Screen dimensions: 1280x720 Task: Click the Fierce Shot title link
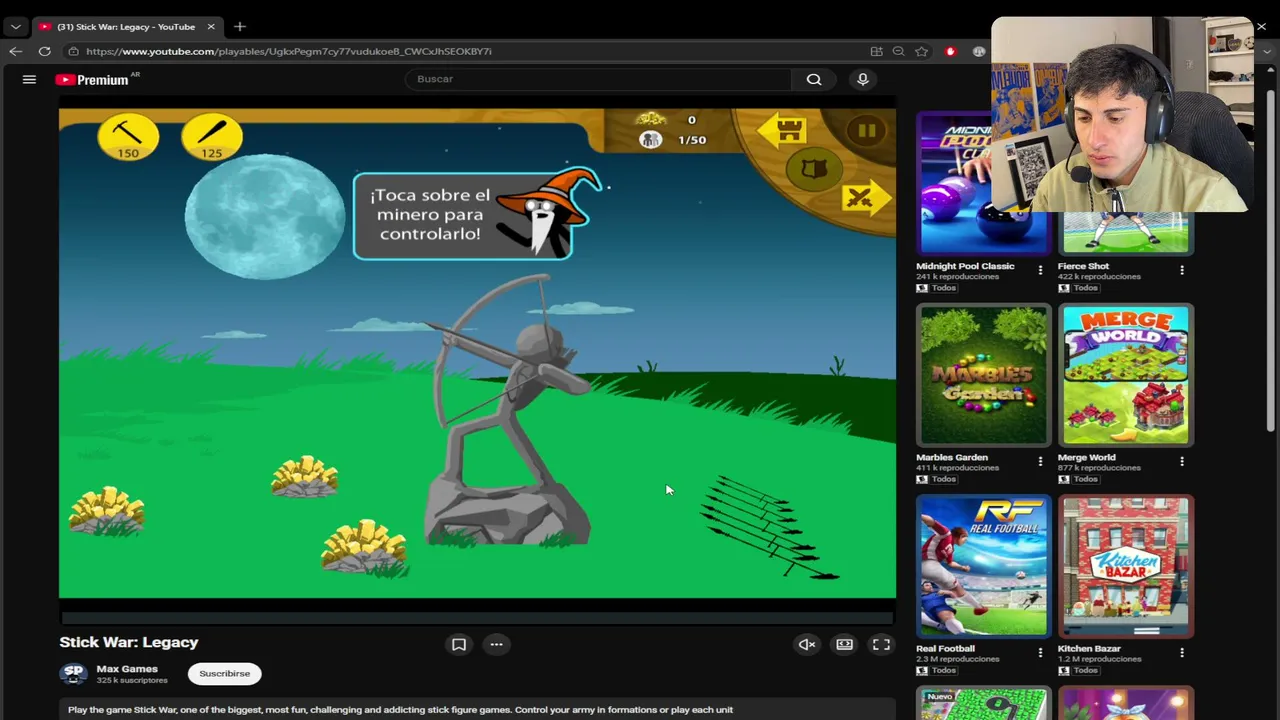(x=1083, y=266)
